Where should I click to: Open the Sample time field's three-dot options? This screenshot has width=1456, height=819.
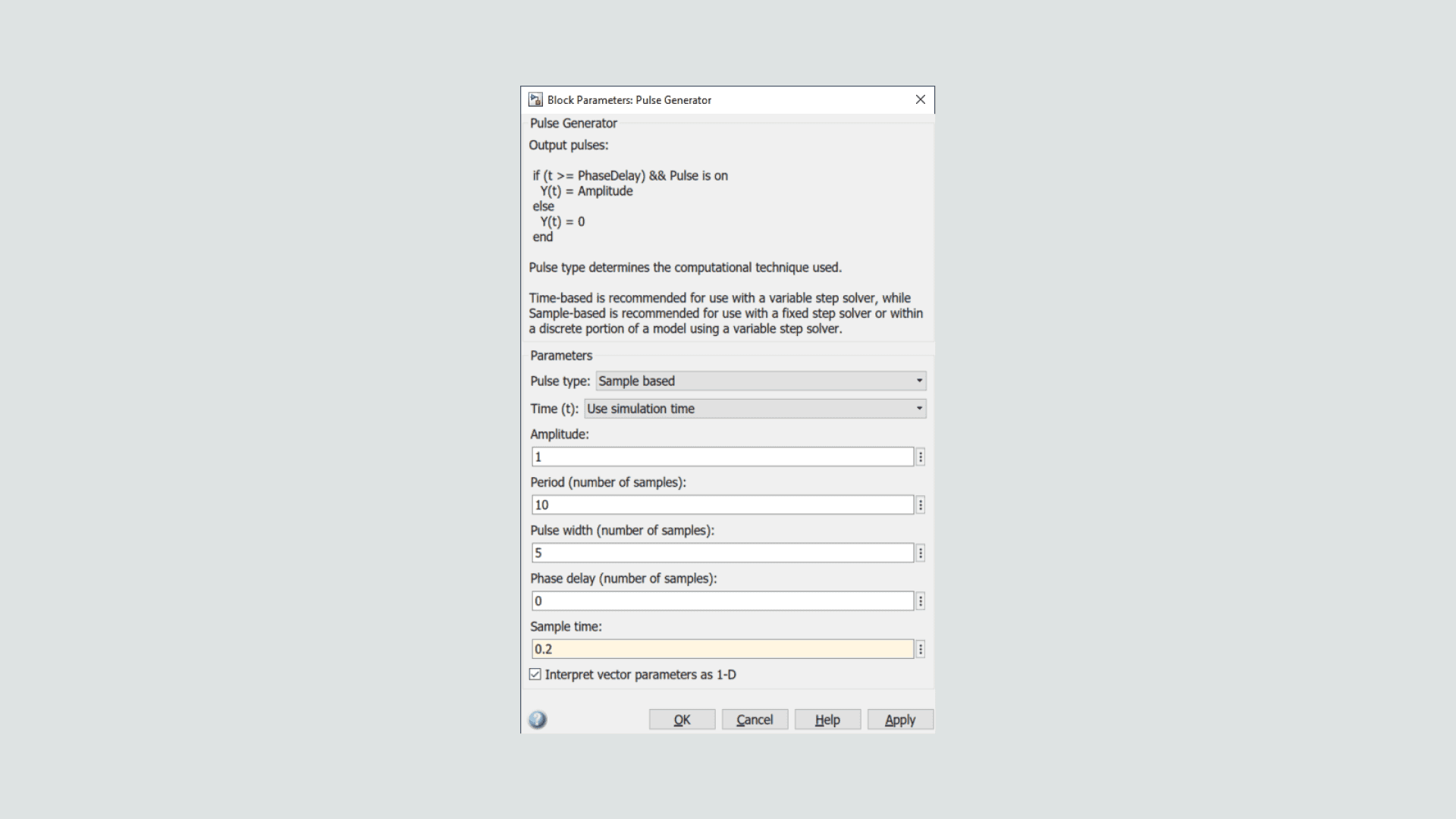pyautogui.click(x=921, y=649)
